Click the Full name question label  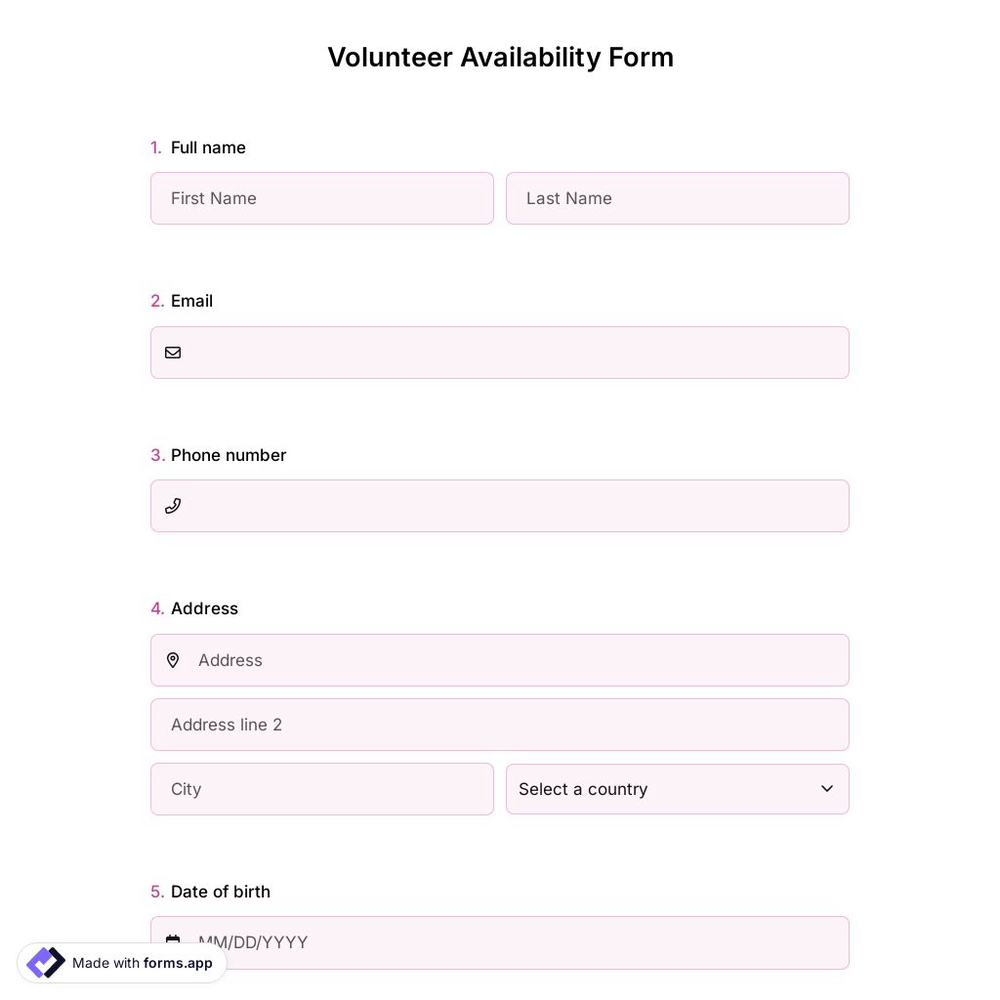[208, 147]
